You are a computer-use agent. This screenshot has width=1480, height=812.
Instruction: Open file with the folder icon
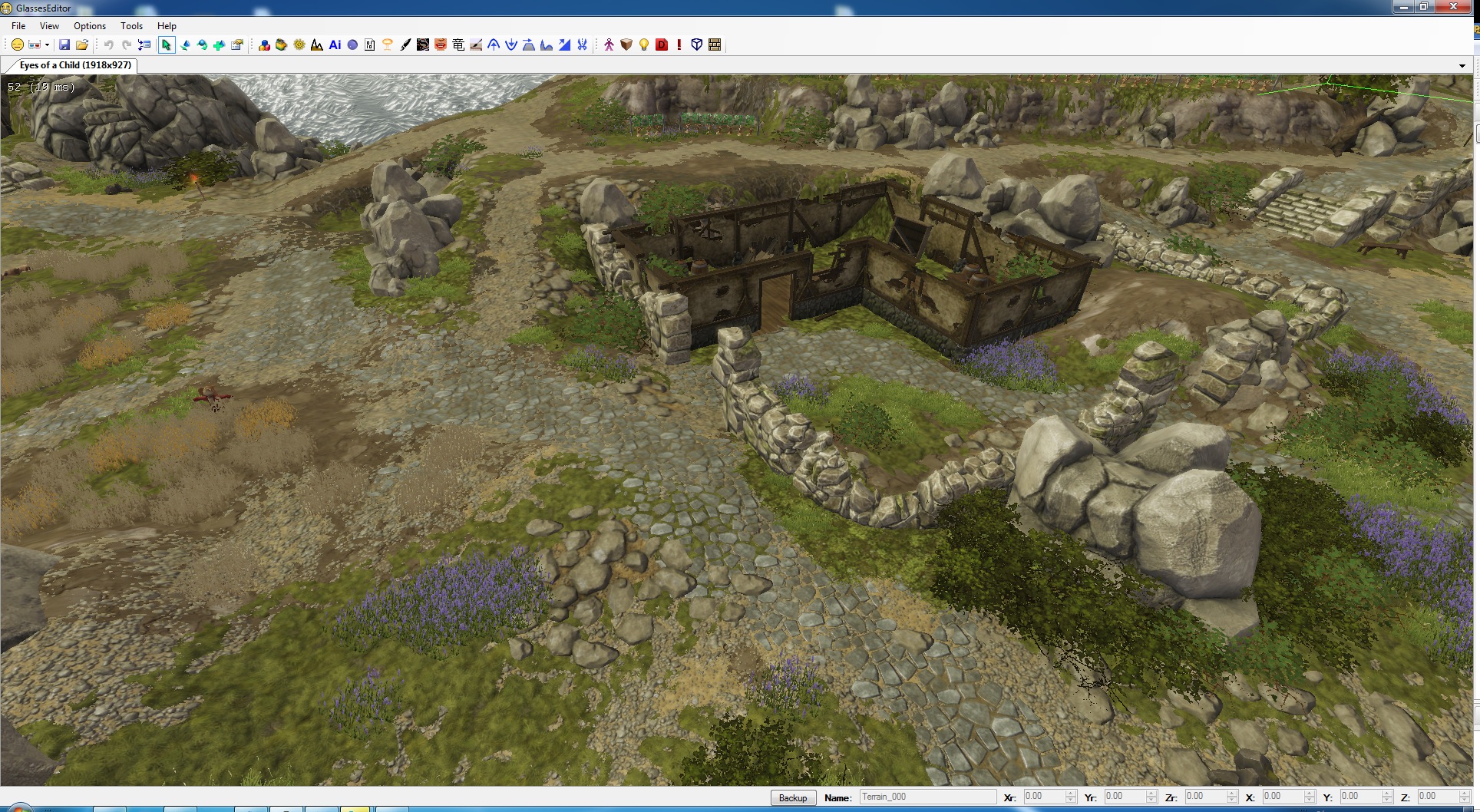[x=82, y=45]
